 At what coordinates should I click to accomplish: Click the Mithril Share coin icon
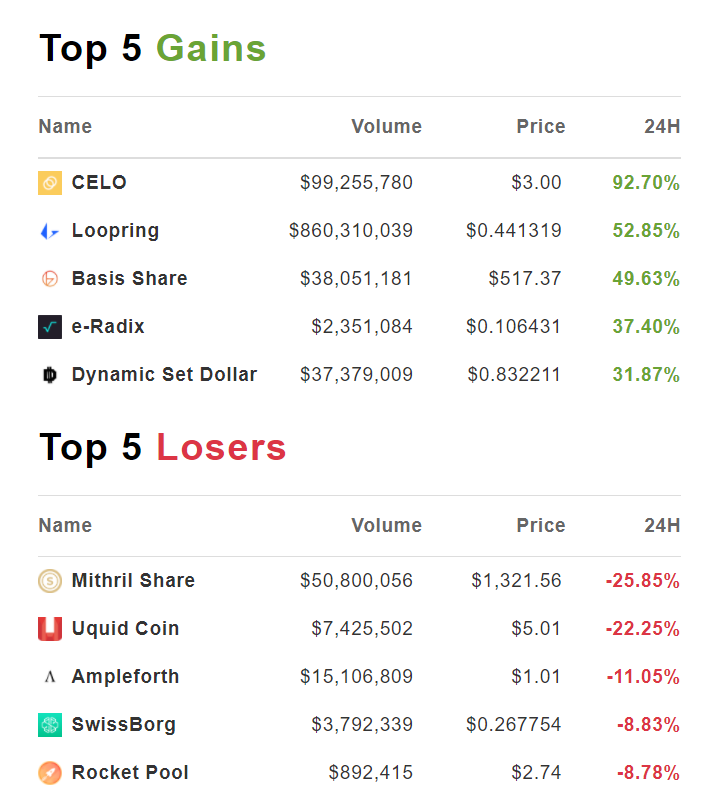(x=50, y=581)
